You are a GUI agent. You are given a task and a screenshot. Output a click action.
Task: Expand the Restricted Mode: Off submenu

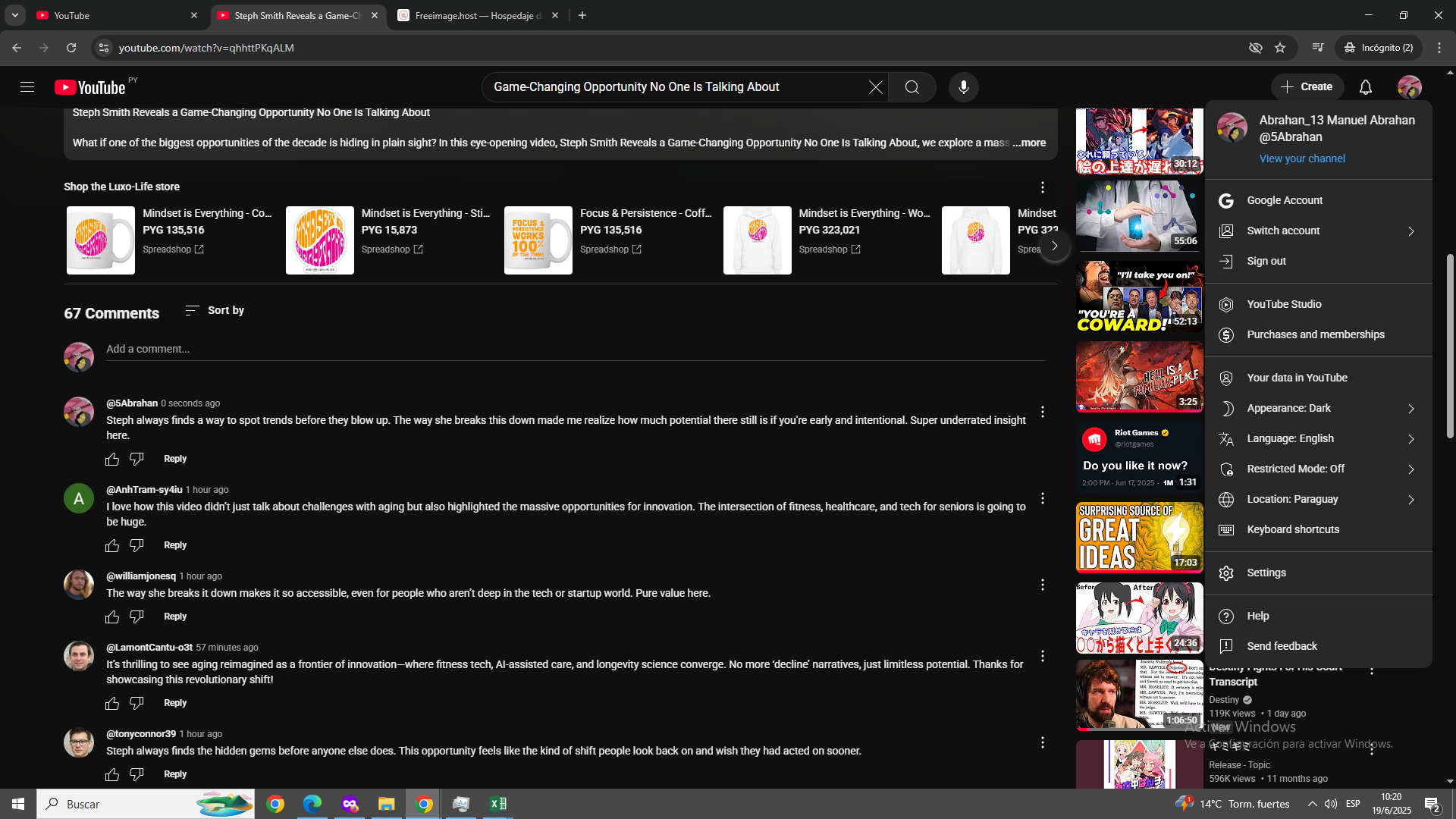1318,469
